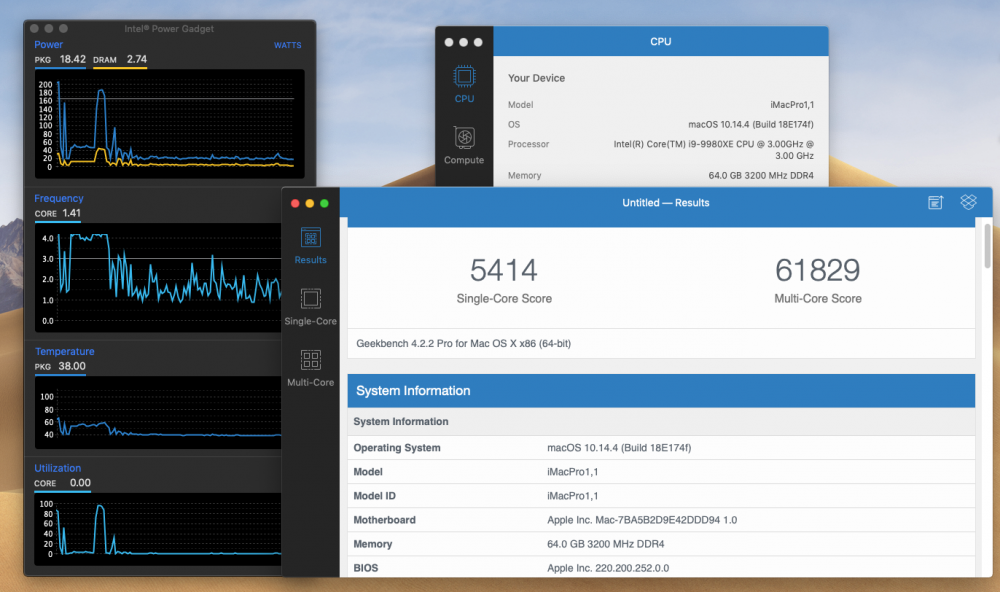Click the Intel Power Gadget window title

coord(169,29)
